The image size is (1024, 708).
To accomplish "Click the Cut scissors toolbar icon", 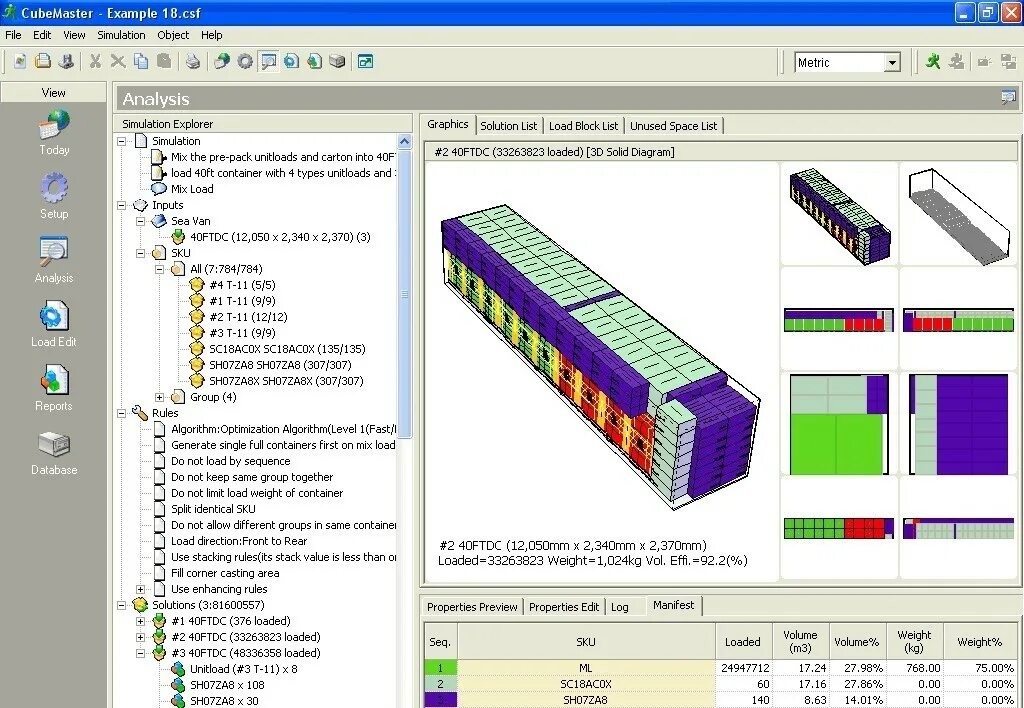I will [x=95, y=61].
